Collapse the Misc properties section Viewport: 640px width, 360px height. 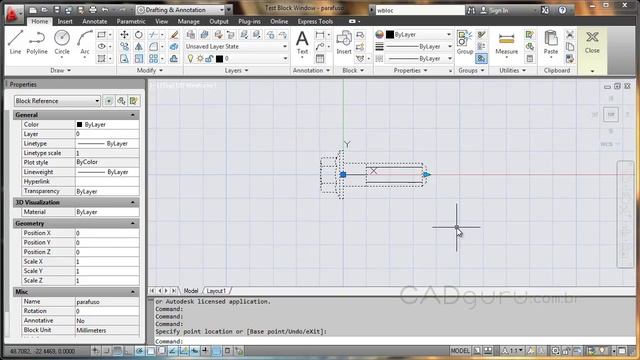coord(133,292)
